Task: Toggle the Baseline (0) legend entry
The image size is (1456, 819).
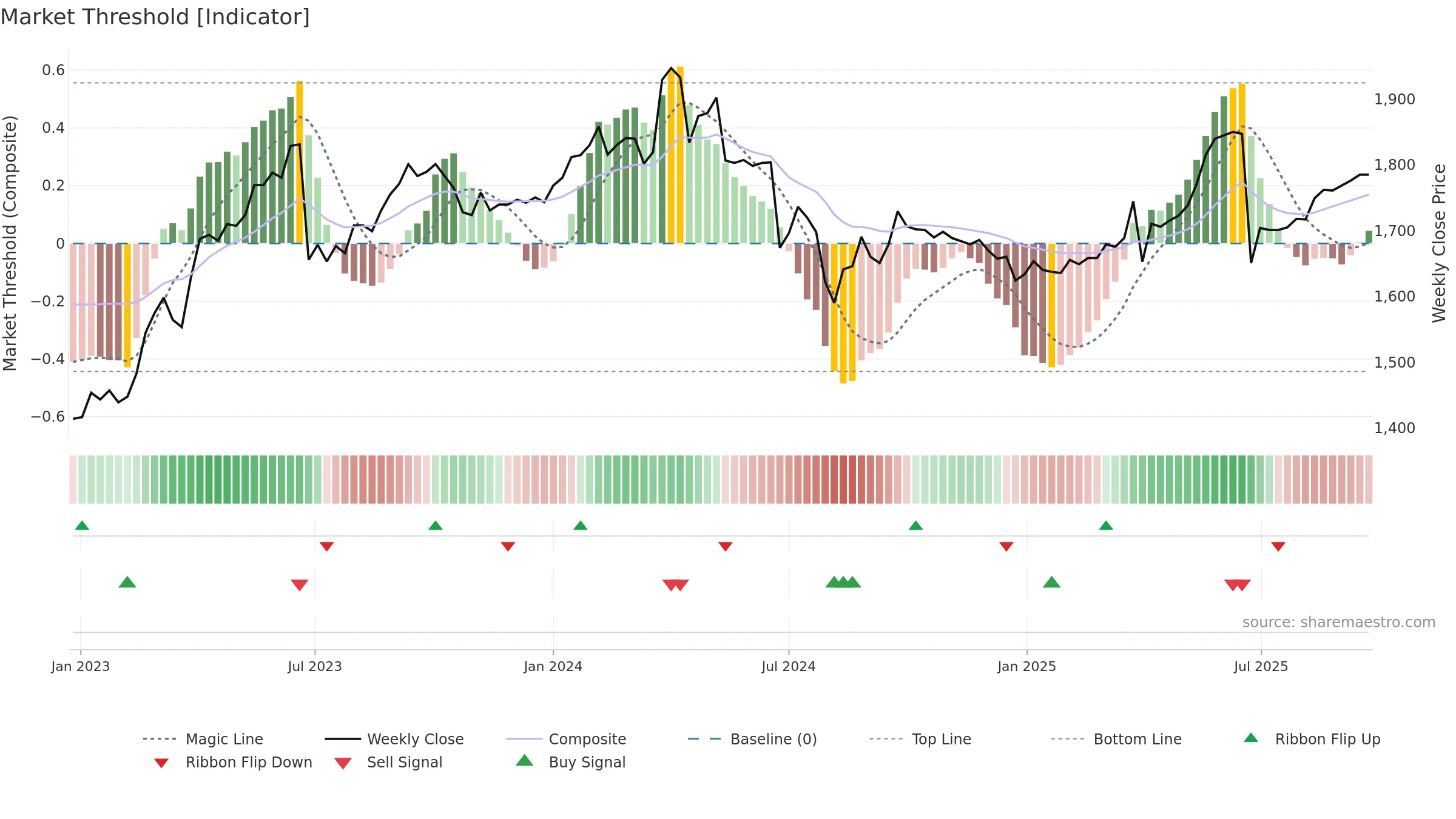Action: (x=752, y=739)
